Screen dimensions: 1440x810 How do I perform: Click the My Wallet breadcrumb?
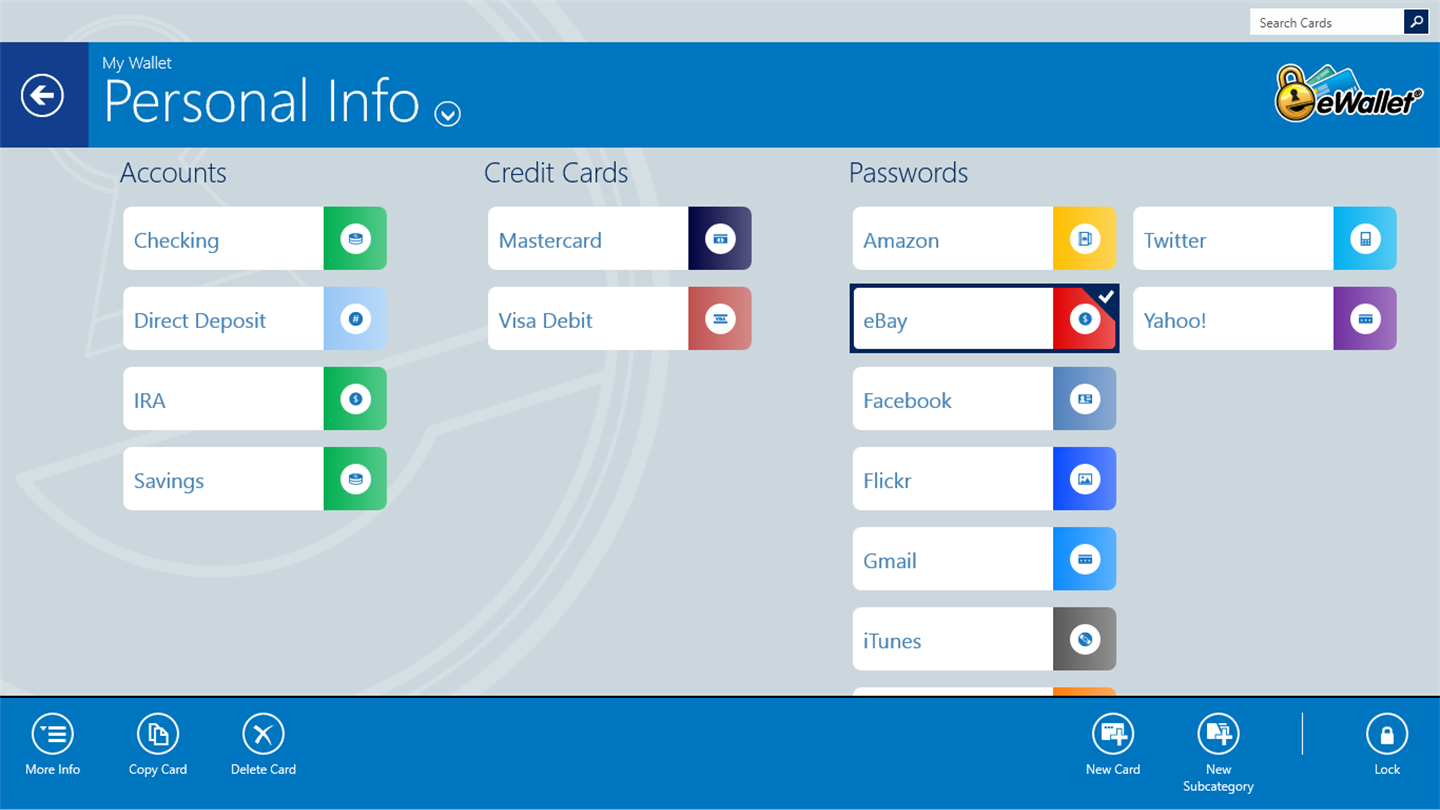tap(137, 63)
